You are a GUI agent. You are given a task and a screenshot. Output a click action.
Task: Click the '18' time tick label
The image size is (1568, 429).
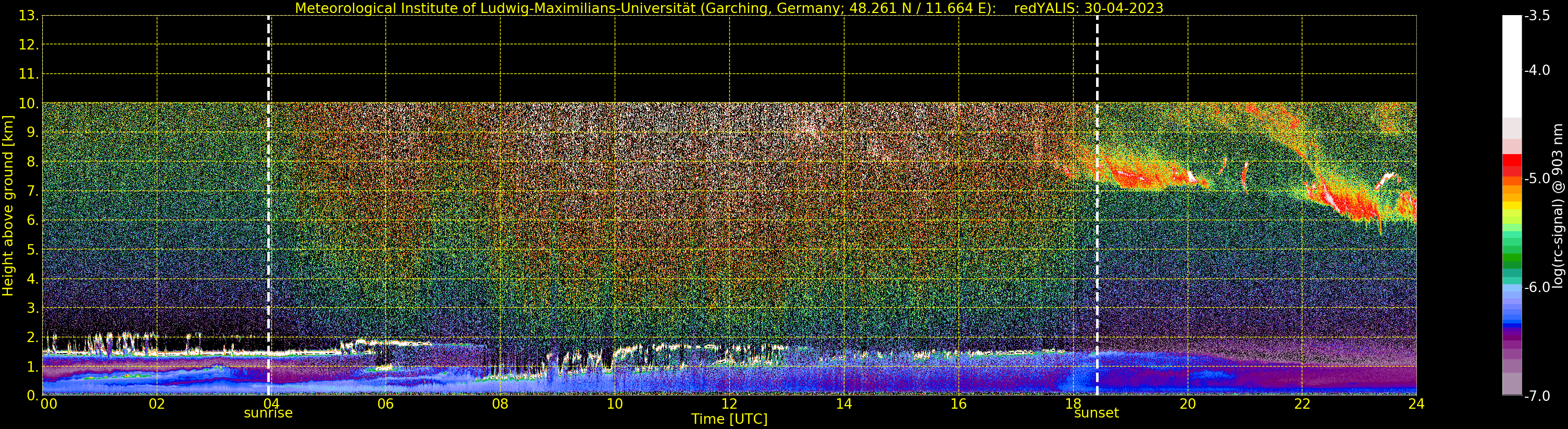(x=1073, y=404)
